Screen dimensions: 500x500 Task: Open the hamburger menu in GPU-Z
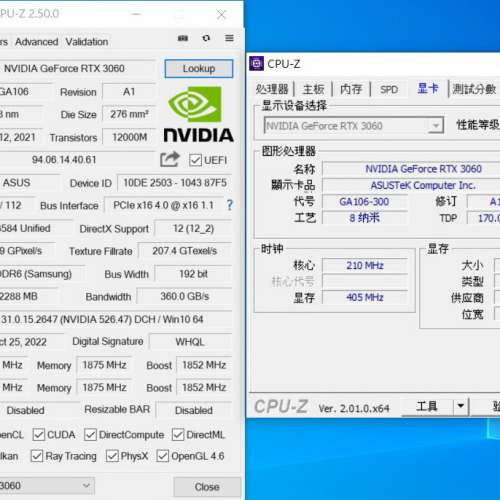[229, 38]
